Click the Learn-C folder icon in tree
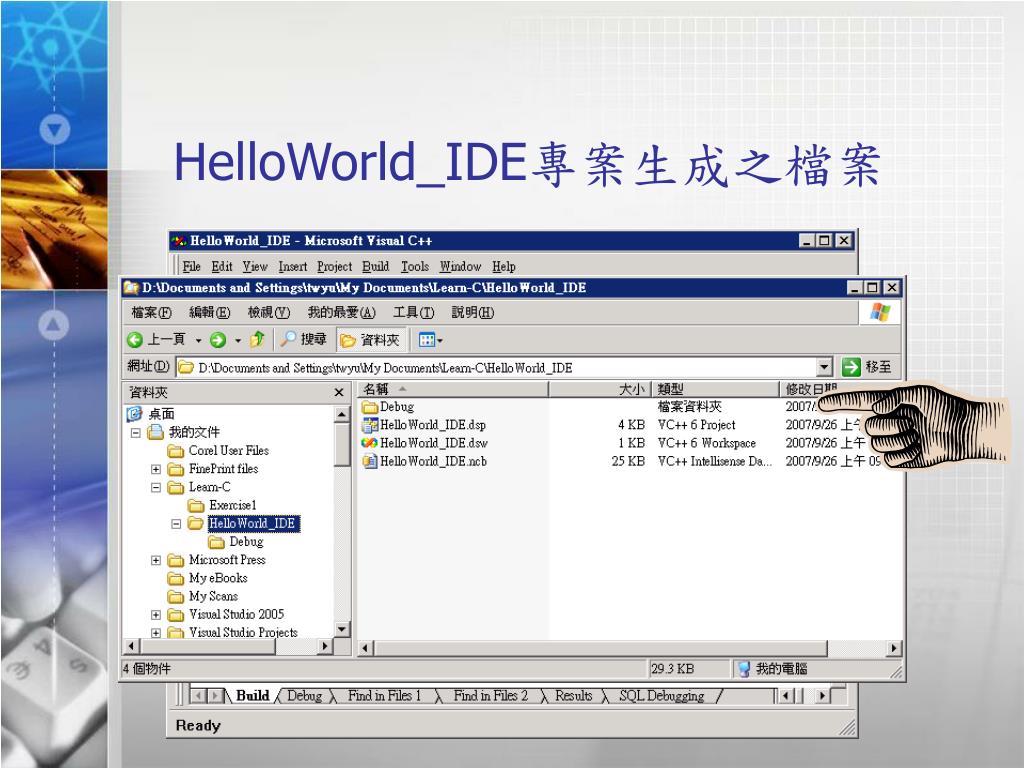 point(175,488)
